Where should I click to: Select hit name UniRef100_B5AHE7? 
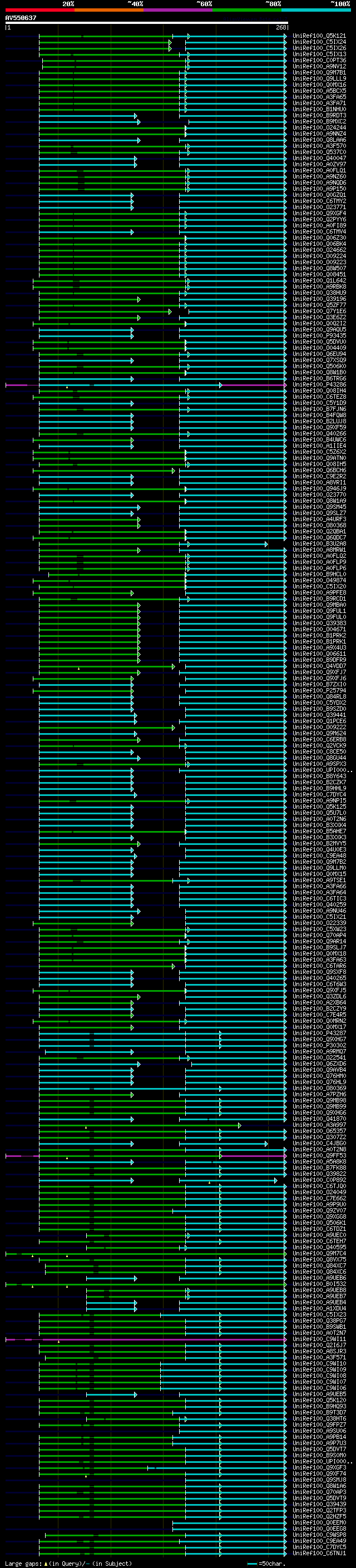pyautogui.click(x=319, y=832)
